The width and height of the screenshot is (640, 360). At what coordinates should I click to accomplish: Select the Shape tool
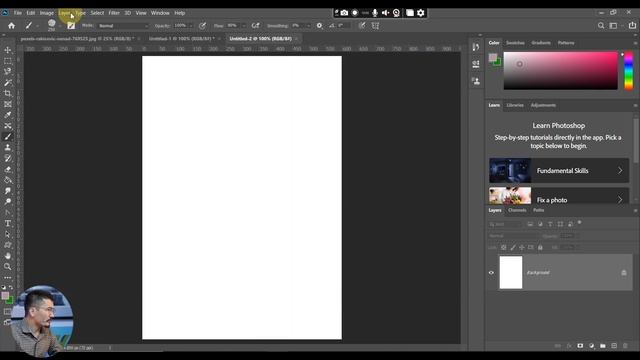pos(8,245)
